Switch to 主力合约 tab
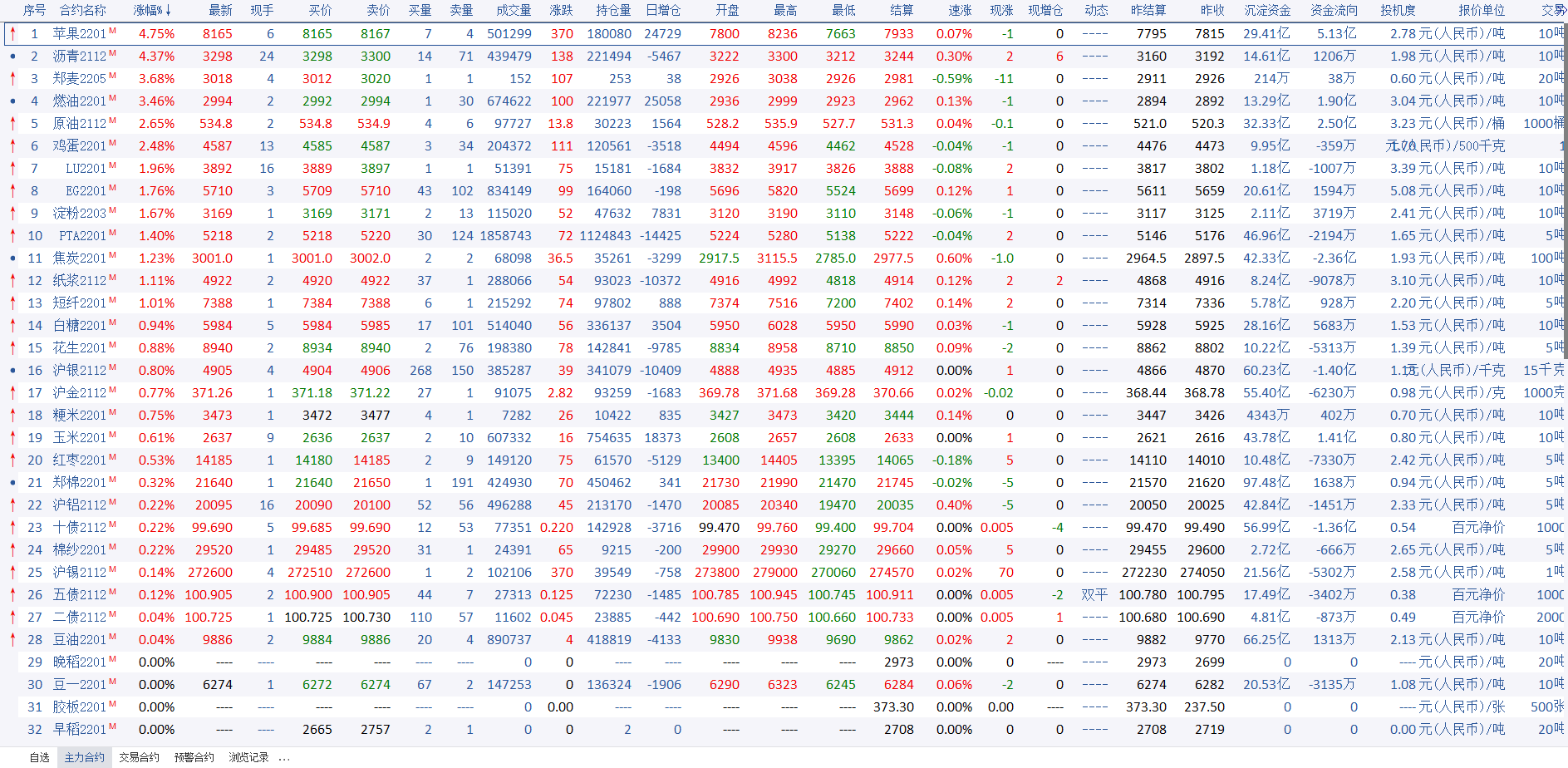The image size is (1568, 768). click(85, 758)
